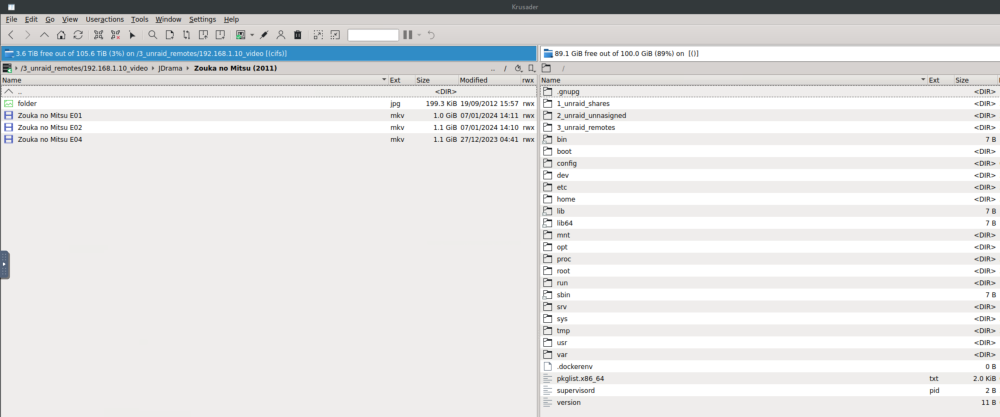Go forward using the Forward arrow
Screen dimensions: 1000x417
(27, 35)
